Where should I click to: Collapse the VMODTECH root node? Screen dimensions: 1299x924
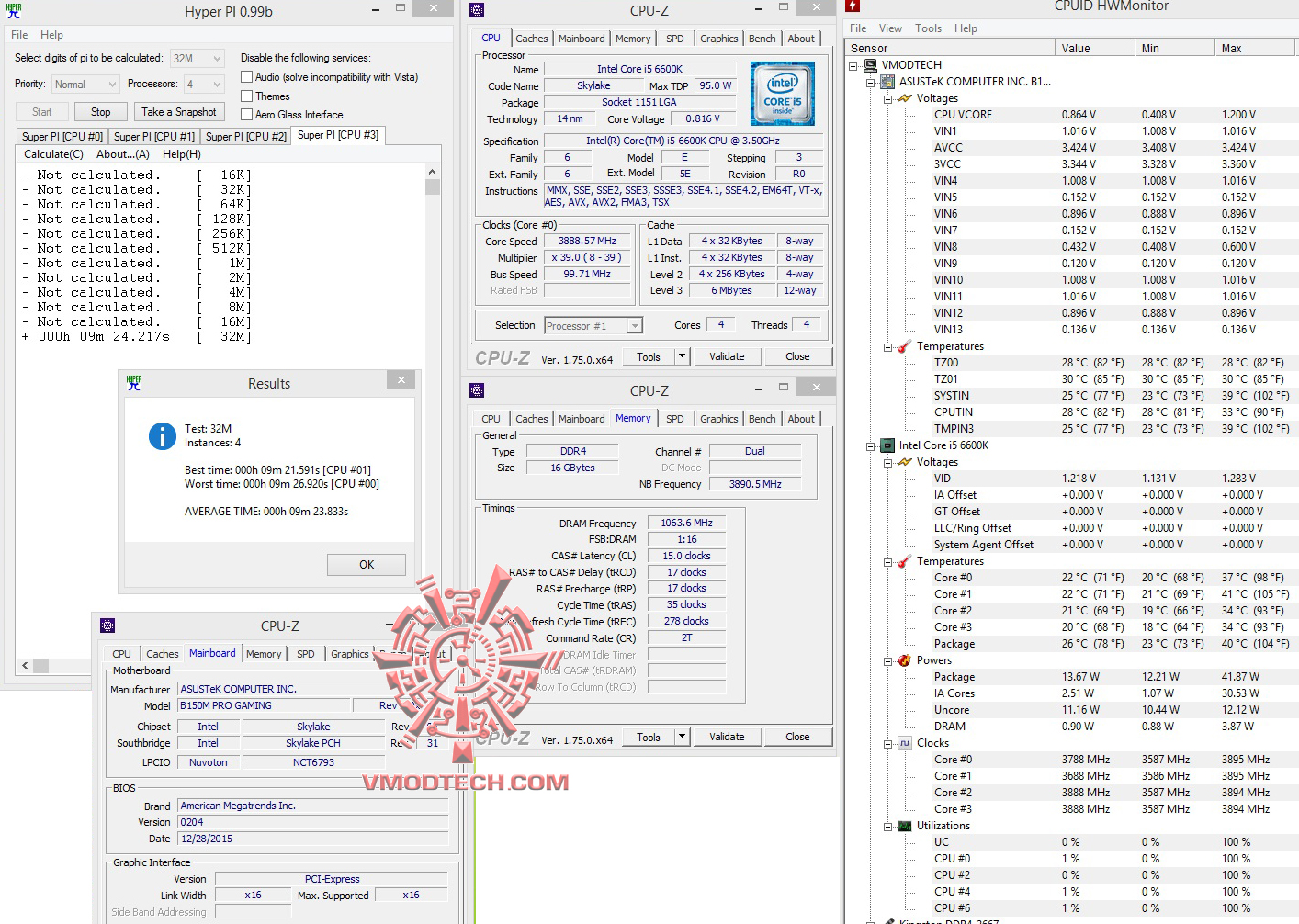click(853, 65)
